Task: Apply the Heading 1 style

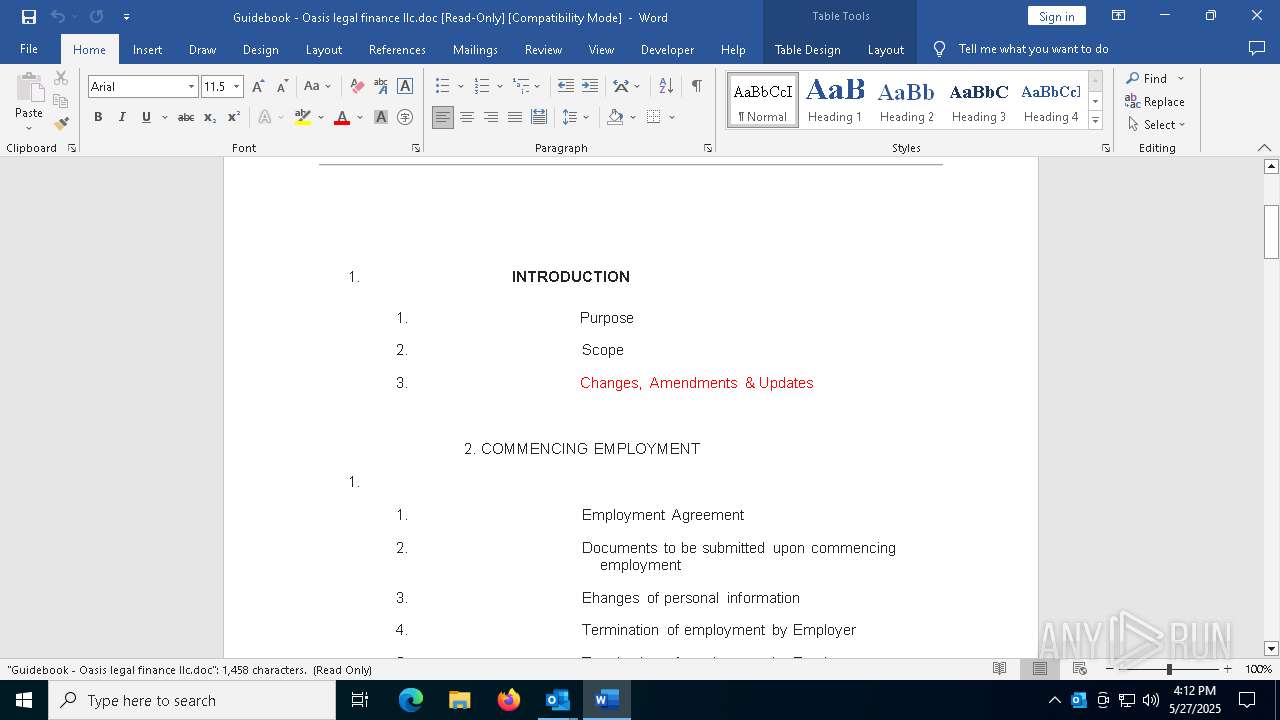Action: tap(835, 100)
